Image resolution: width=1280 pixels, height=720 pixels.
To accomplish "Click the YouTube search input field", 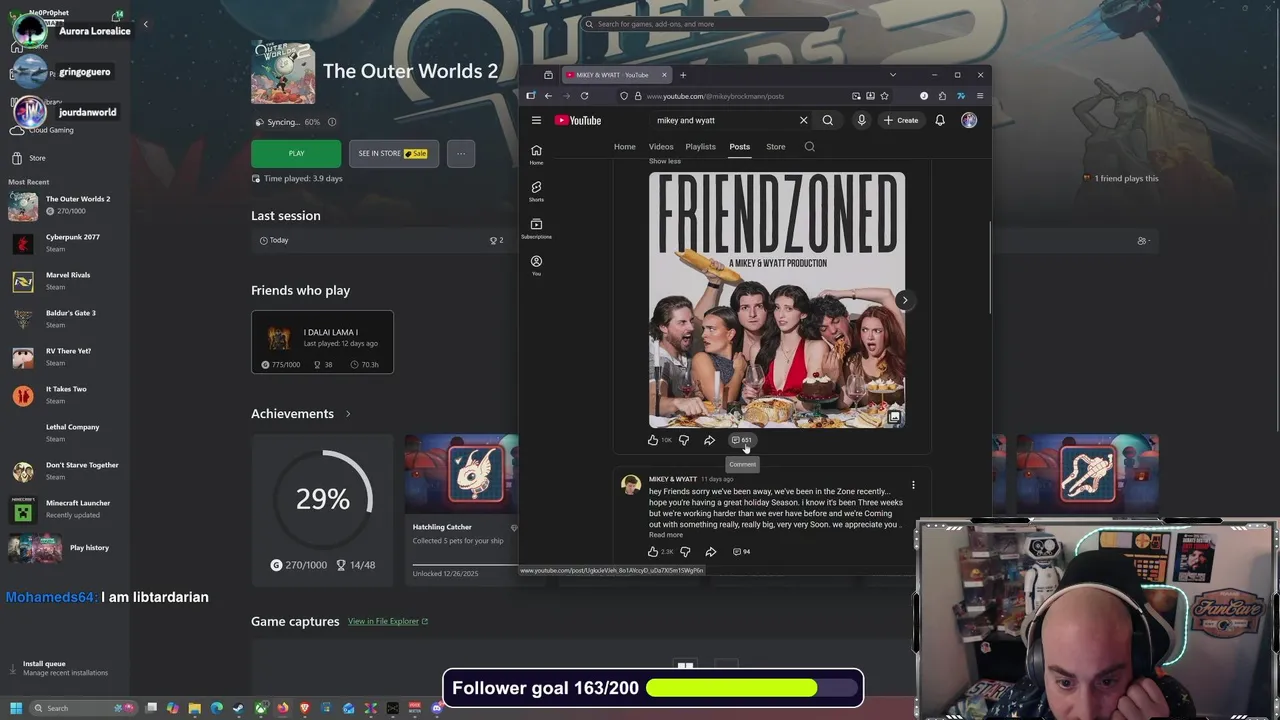I will click(723, 120).
